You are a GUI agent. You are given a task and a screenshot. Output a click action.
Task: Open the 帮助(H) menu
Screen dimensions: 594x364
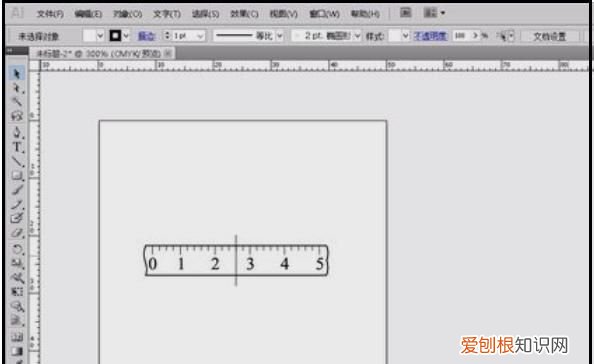point(365,14)
